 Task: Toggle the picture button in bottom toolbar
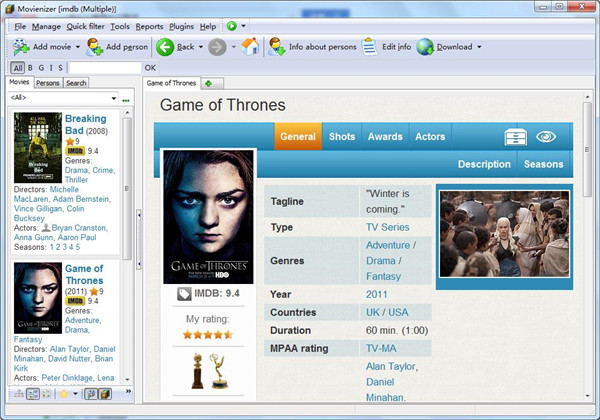[x=91, y=393]
